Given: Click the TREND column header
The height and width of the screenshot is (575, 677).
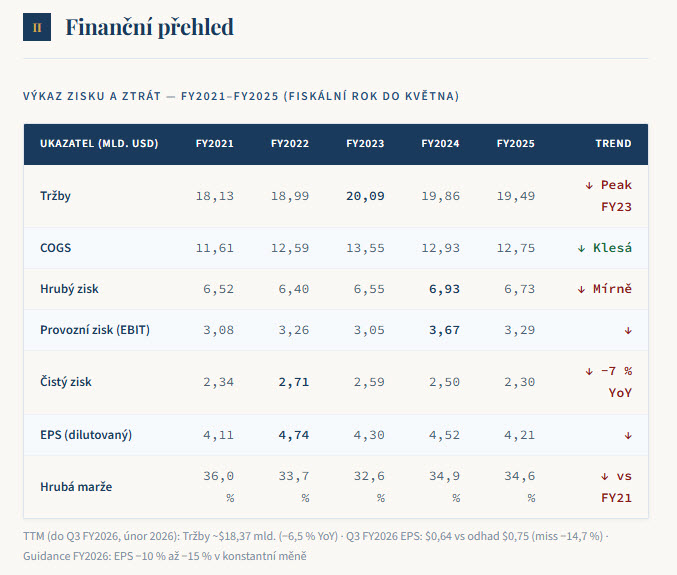Looking at the screenshot, I should pos(613,144).
